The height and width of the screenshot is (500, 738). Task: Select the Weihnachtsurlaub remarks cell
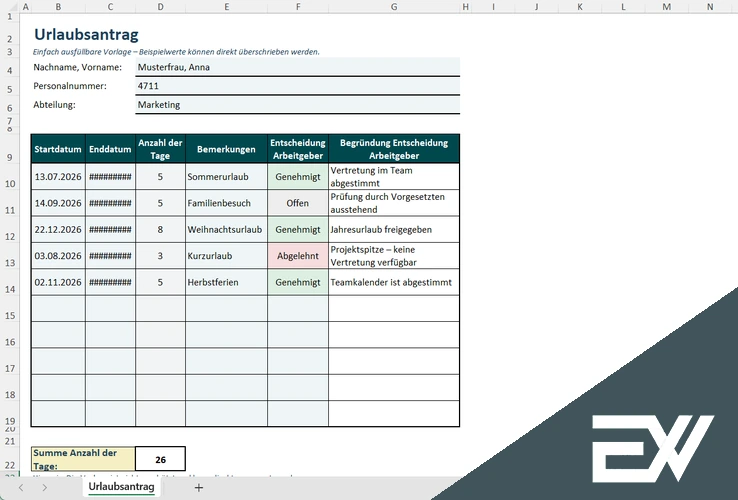click(226, 230)
